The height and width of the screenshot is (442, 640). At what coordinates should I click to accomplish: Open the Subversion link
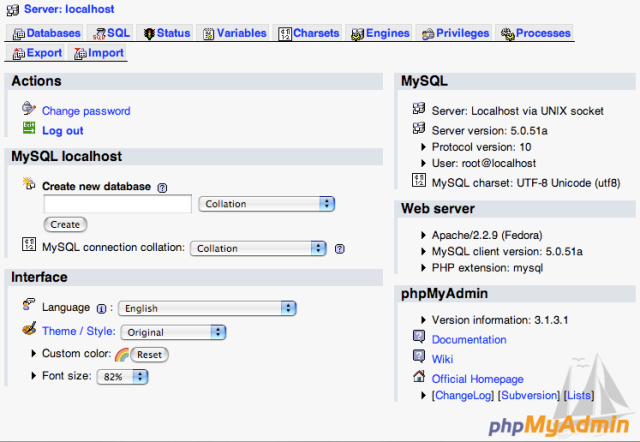click(x=529, y=395)
